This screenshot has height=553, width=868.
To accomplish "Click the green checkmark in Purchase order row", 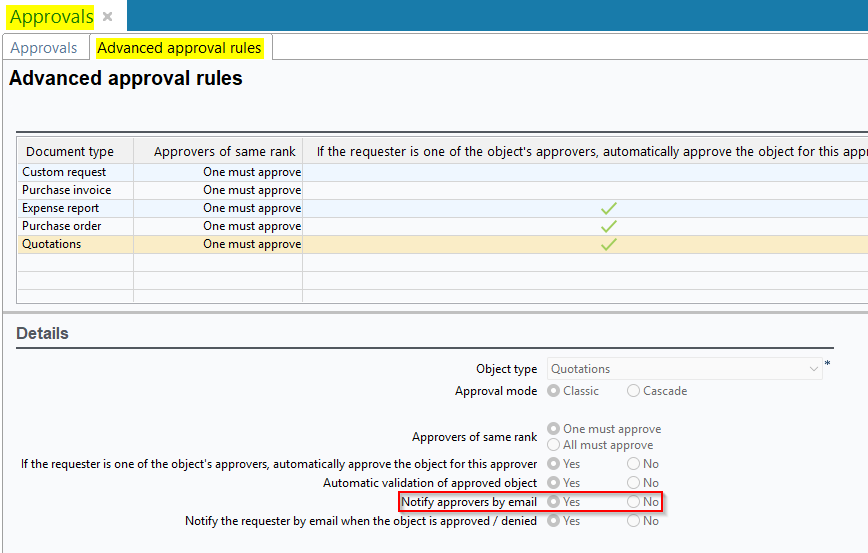I will point(608,226).
